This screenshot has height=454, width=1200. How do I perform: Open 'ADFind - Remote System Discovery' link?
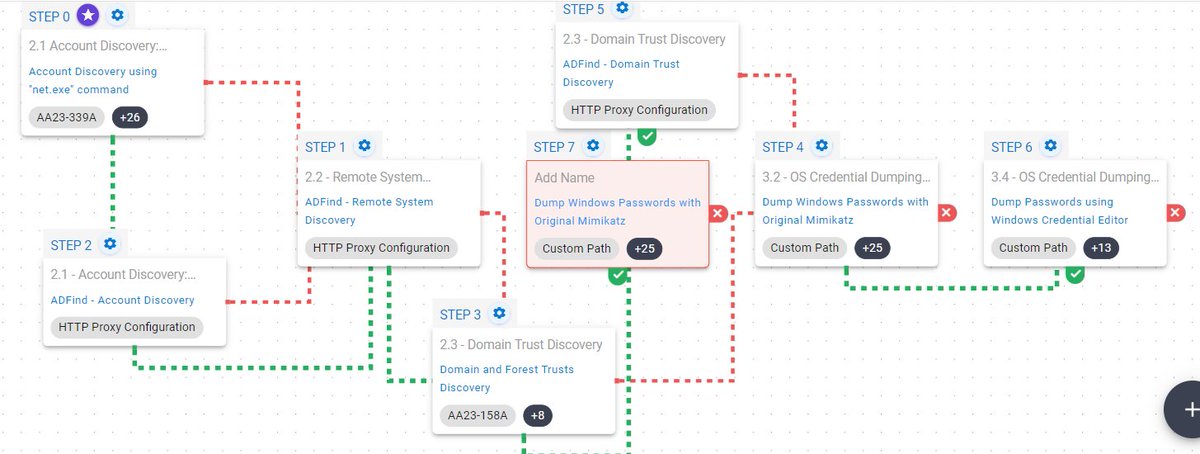click(x=369, y=211)
